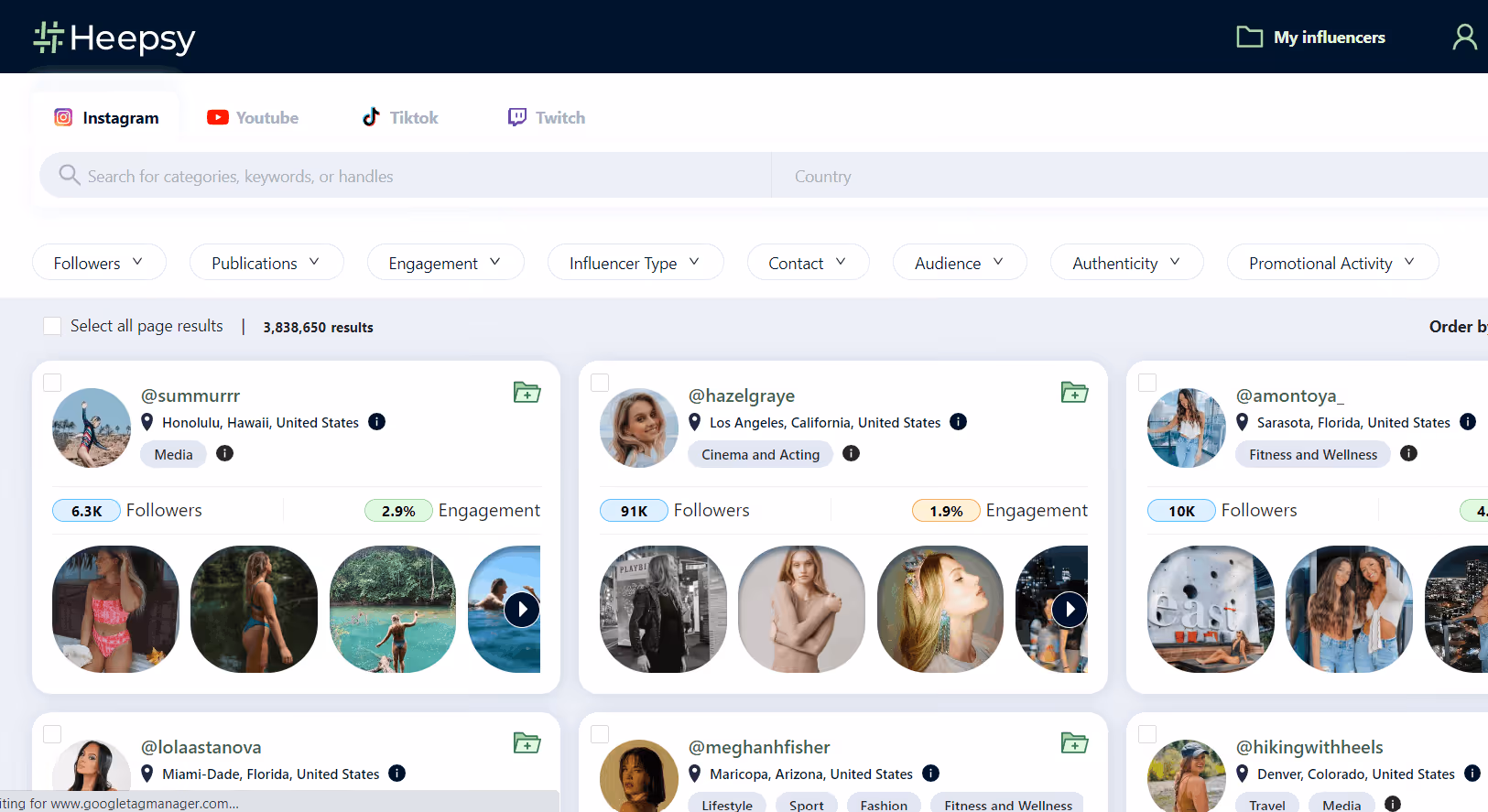
Task: Click the Lifestyle tag on @meghanhfisher
Action: 727,803
